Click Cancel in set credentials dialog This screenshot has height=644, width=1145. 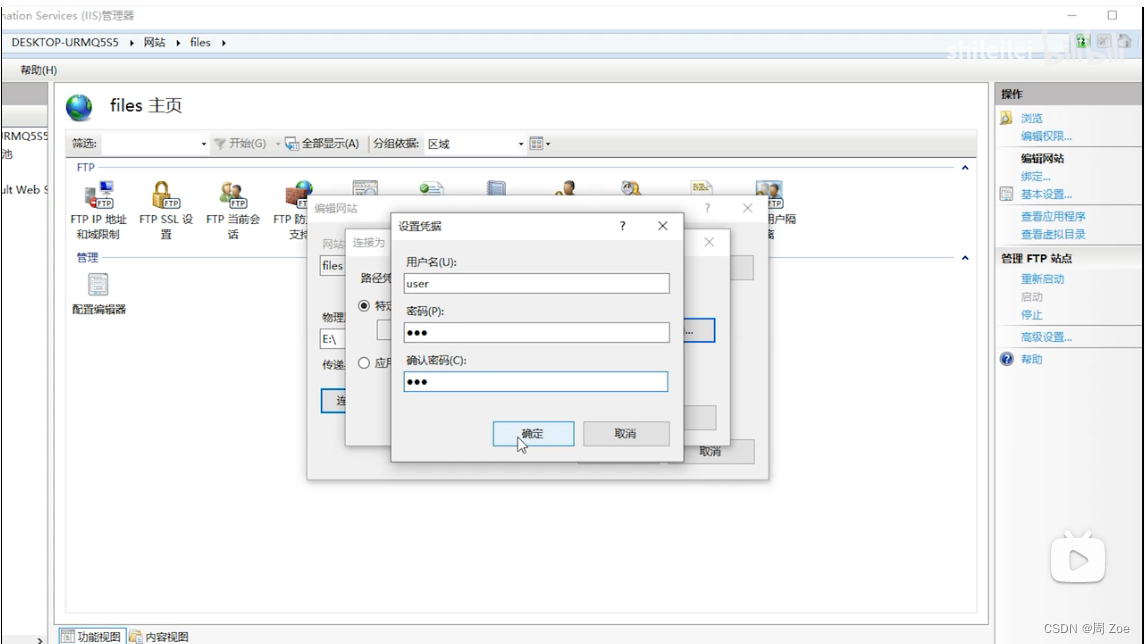coord(626,434)
